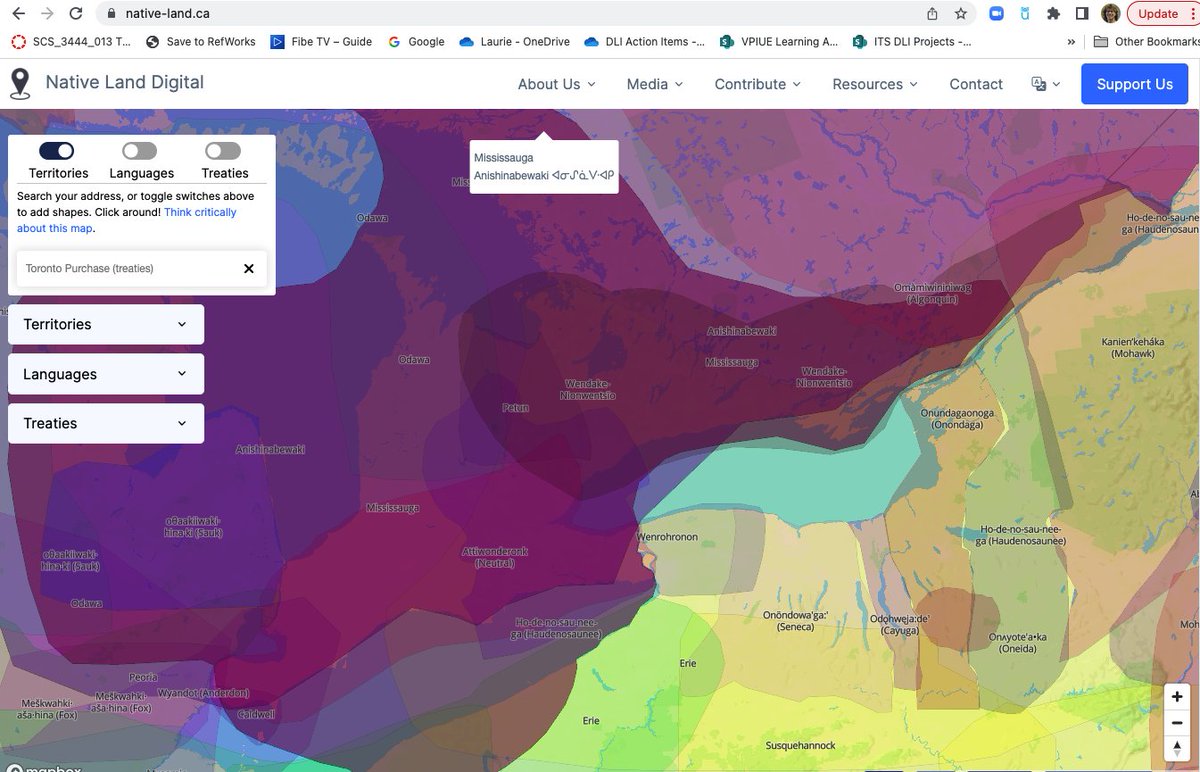Screen dimensions: 1200x772
Task: Expand the Treaties accordion panel
Action: click(x=105, y=423)
